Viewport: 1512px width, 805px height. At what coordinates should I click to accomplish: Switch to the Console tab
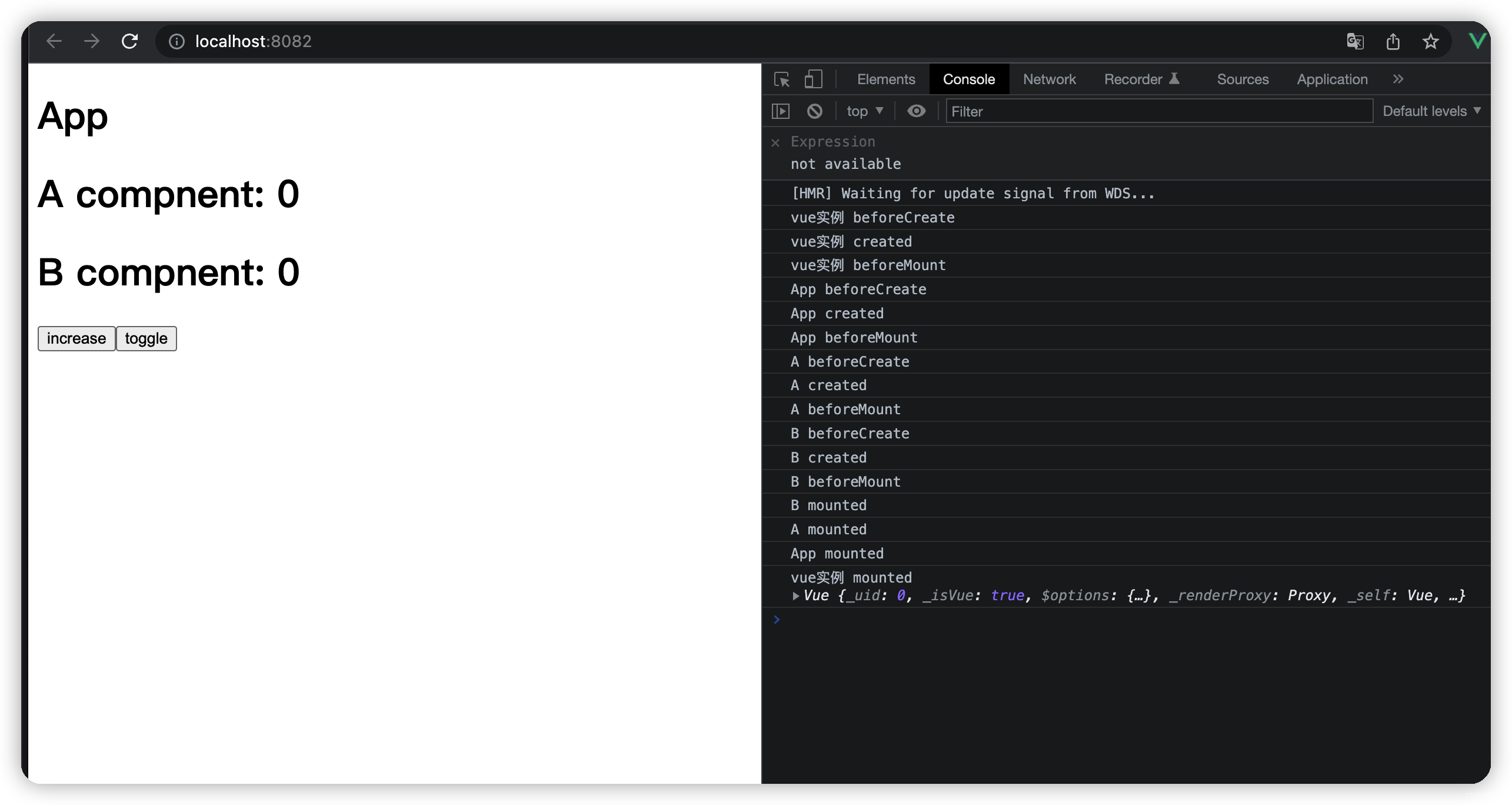[x=968, y=79]
